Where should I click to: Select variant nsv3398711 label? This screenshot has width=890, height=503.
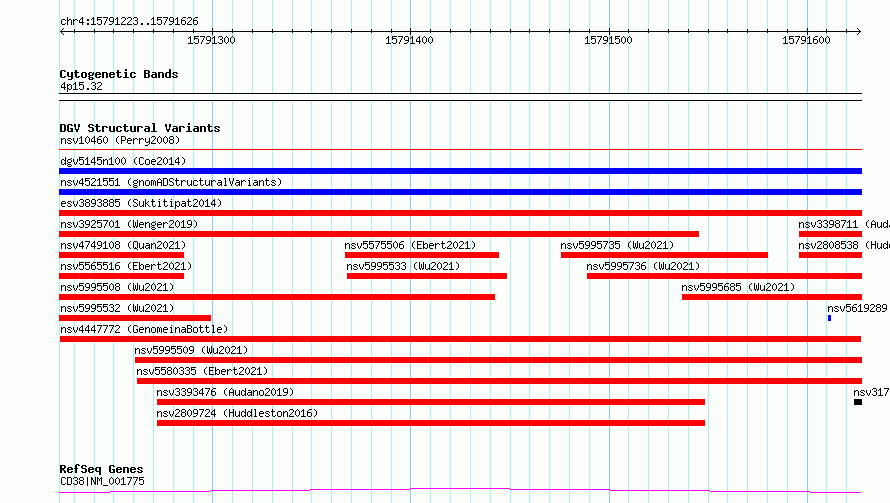(843, 224)
